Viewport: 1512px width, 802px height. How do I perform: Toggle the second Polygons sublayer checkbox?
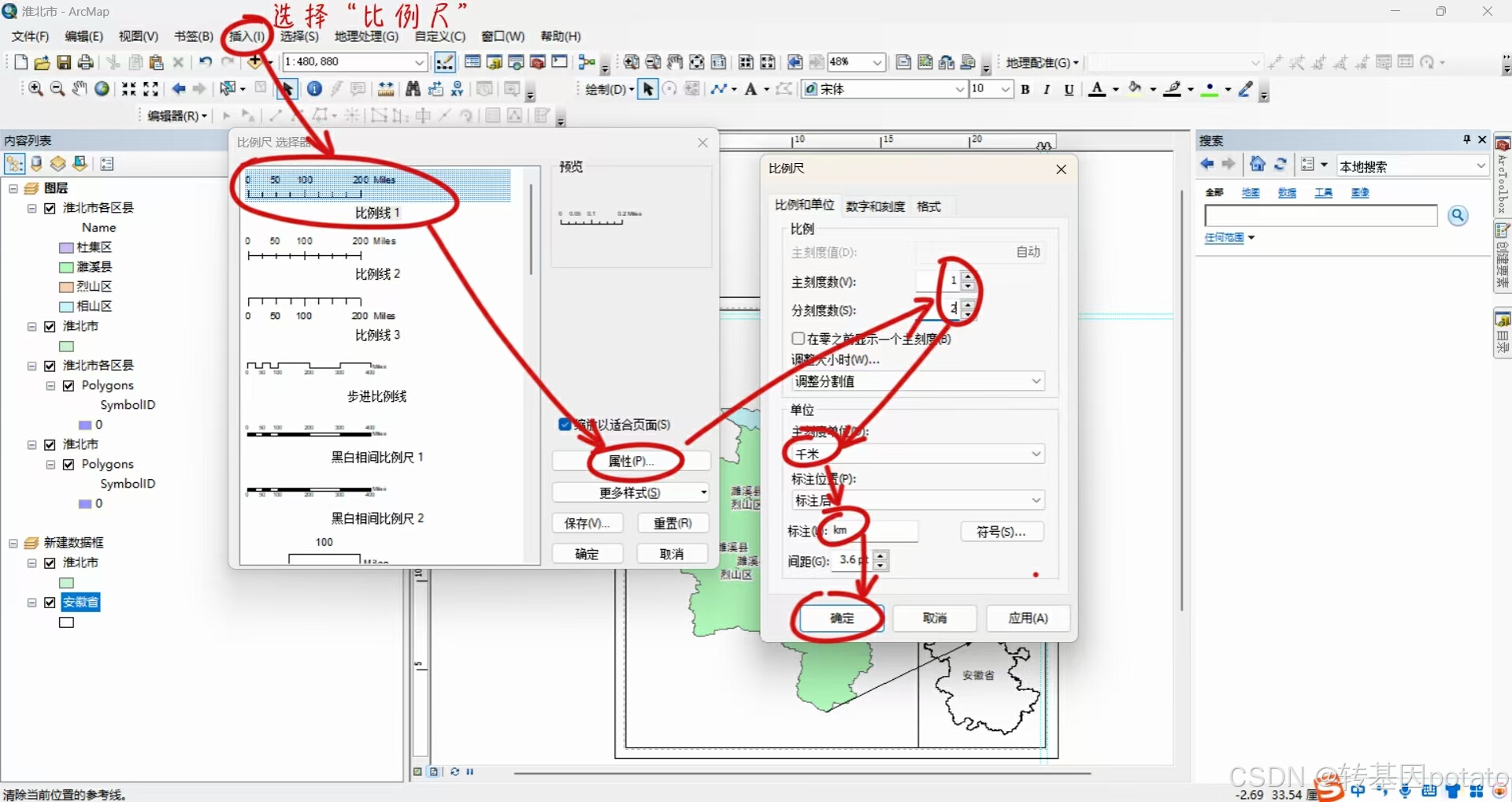(x=69, y=464)
